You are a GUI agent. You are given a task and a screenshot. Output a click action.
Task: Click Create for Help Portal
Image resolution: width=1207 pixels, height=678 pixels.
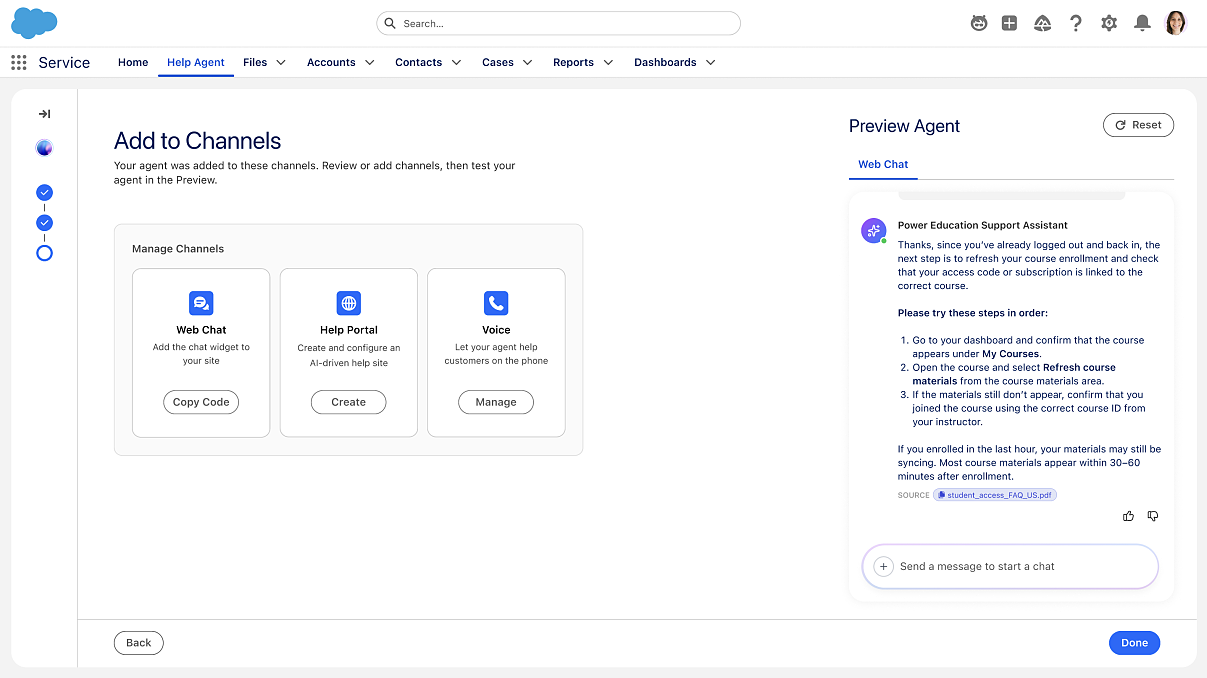[x=349, y=402]
